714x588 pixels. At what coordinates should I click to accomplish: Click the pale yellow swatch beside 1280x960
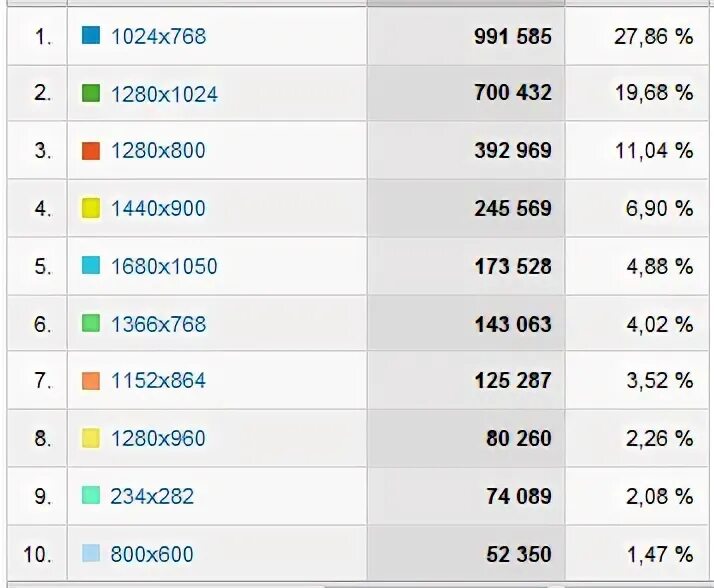click(91, 438)
